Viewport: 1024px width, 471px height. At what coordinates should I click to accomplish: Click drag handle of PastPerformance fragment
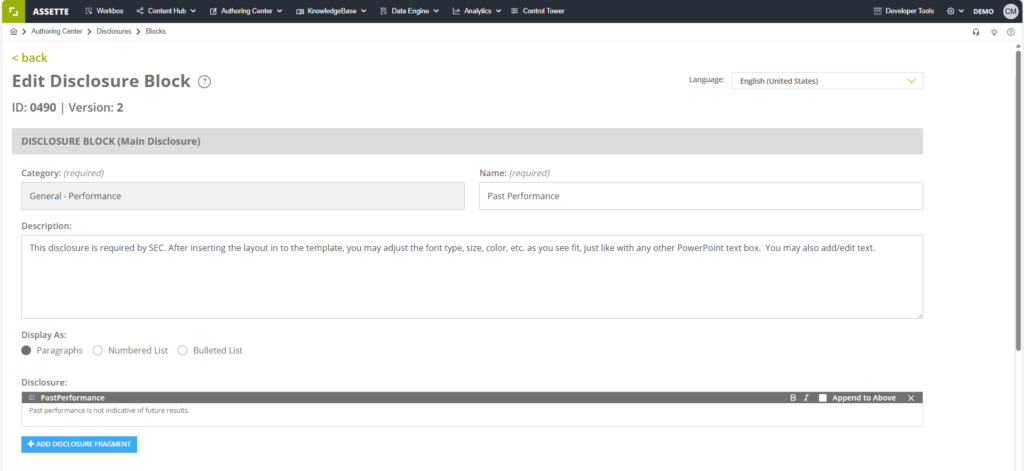[x=32, y=398]
